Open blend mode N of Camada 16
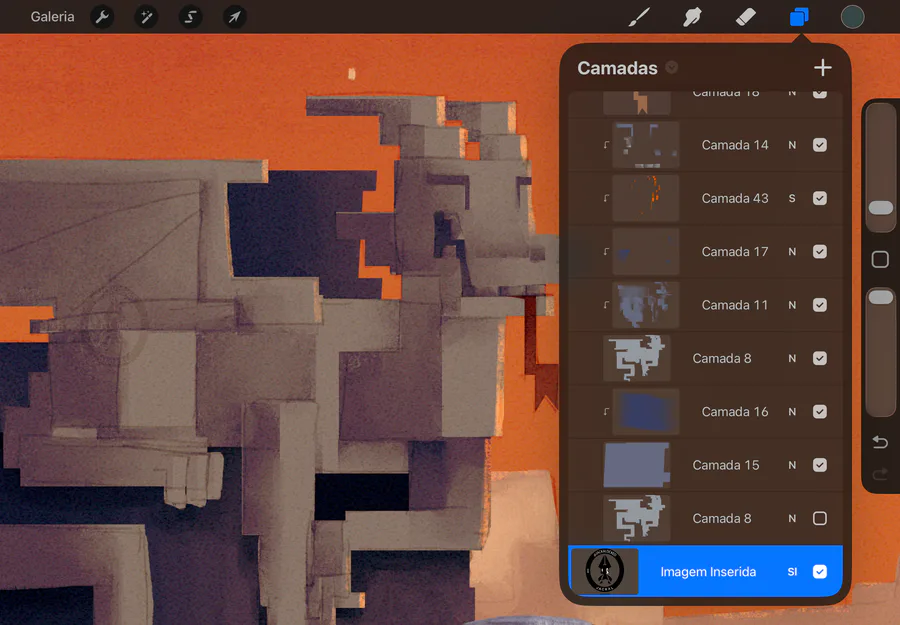This screenshot has height=625, width=900. [792, 412]
